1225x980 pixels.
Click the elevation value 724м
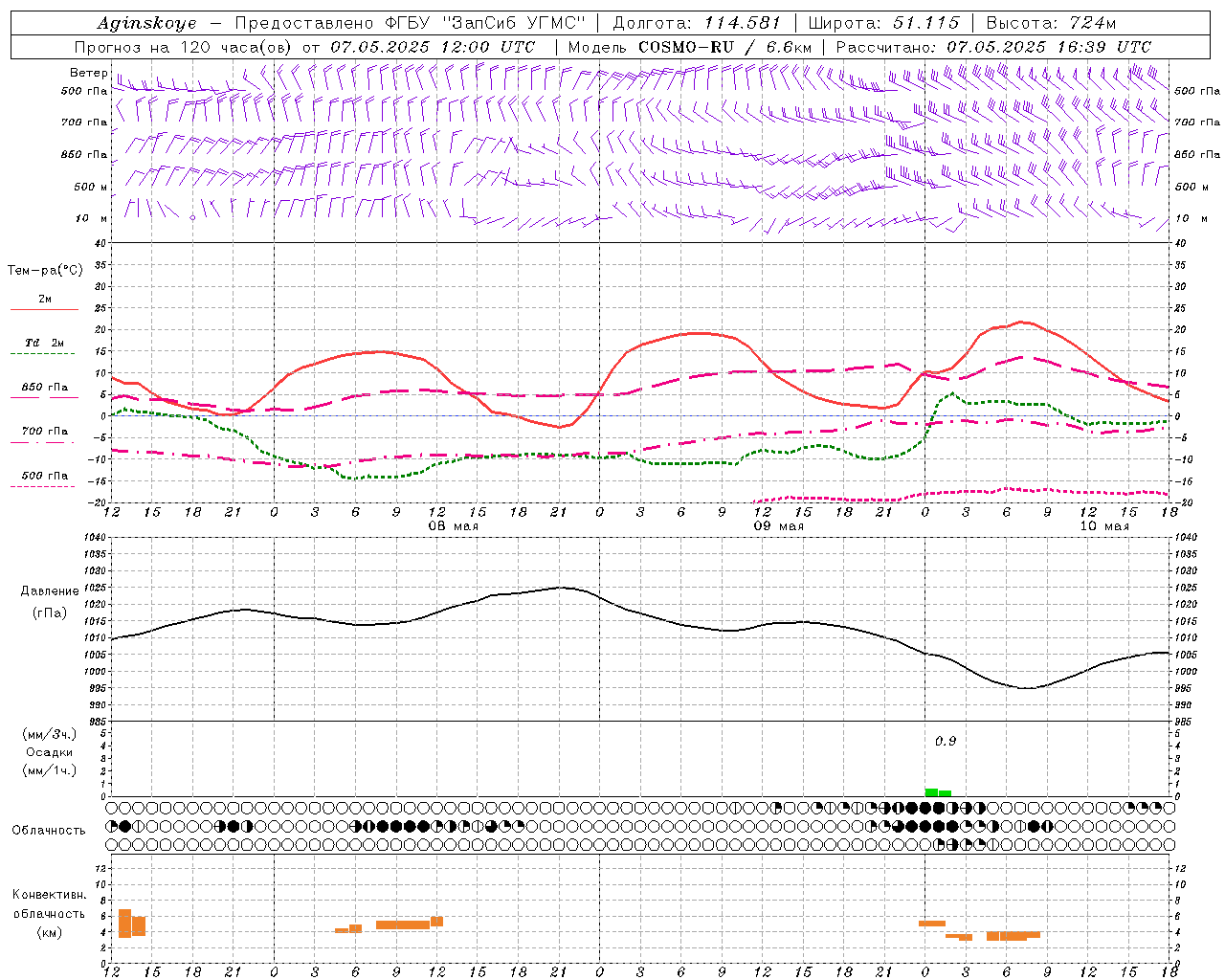coord(1092,23)
